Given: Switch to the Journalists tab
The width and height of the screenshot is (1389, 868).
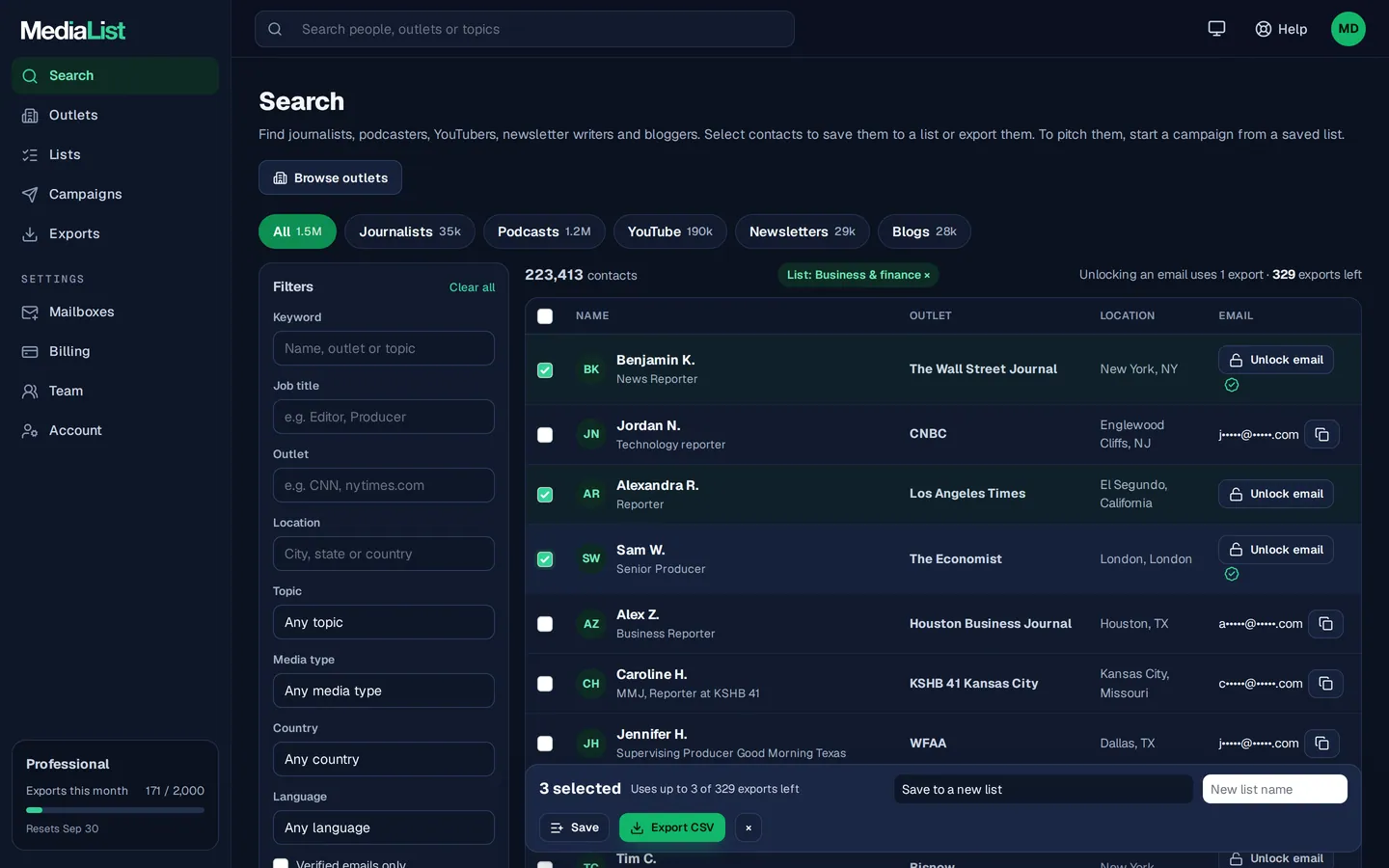Looking at the screenshot, I should click(410, 231).
